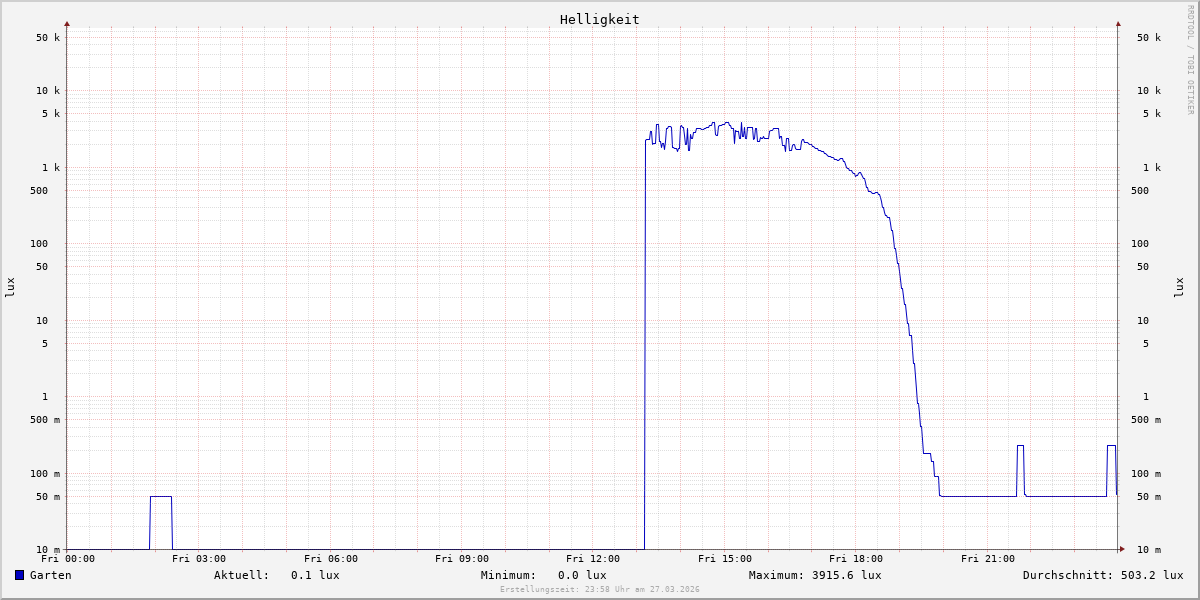Select the Garten legend label
The width and height of the screenshot is (1200, 600).
51,575
